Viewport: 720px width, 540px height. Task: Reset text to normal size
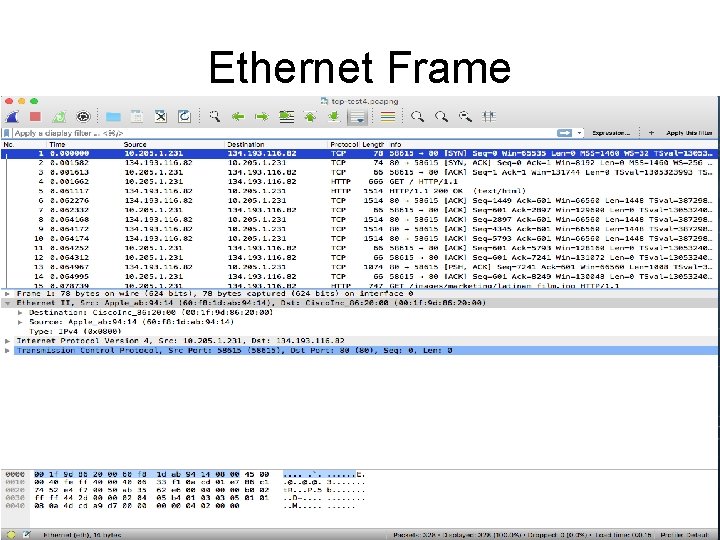465,117
